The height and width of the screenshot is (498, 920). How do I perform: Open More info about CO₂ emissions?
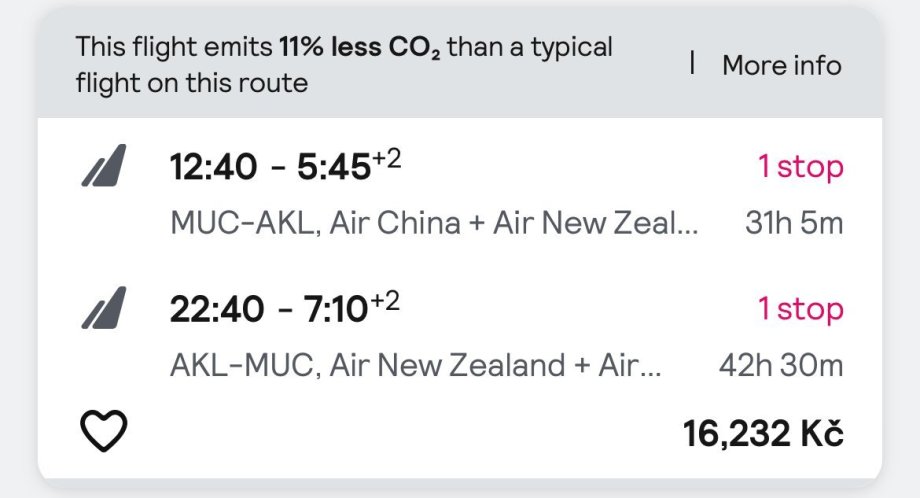click(781, 65)
